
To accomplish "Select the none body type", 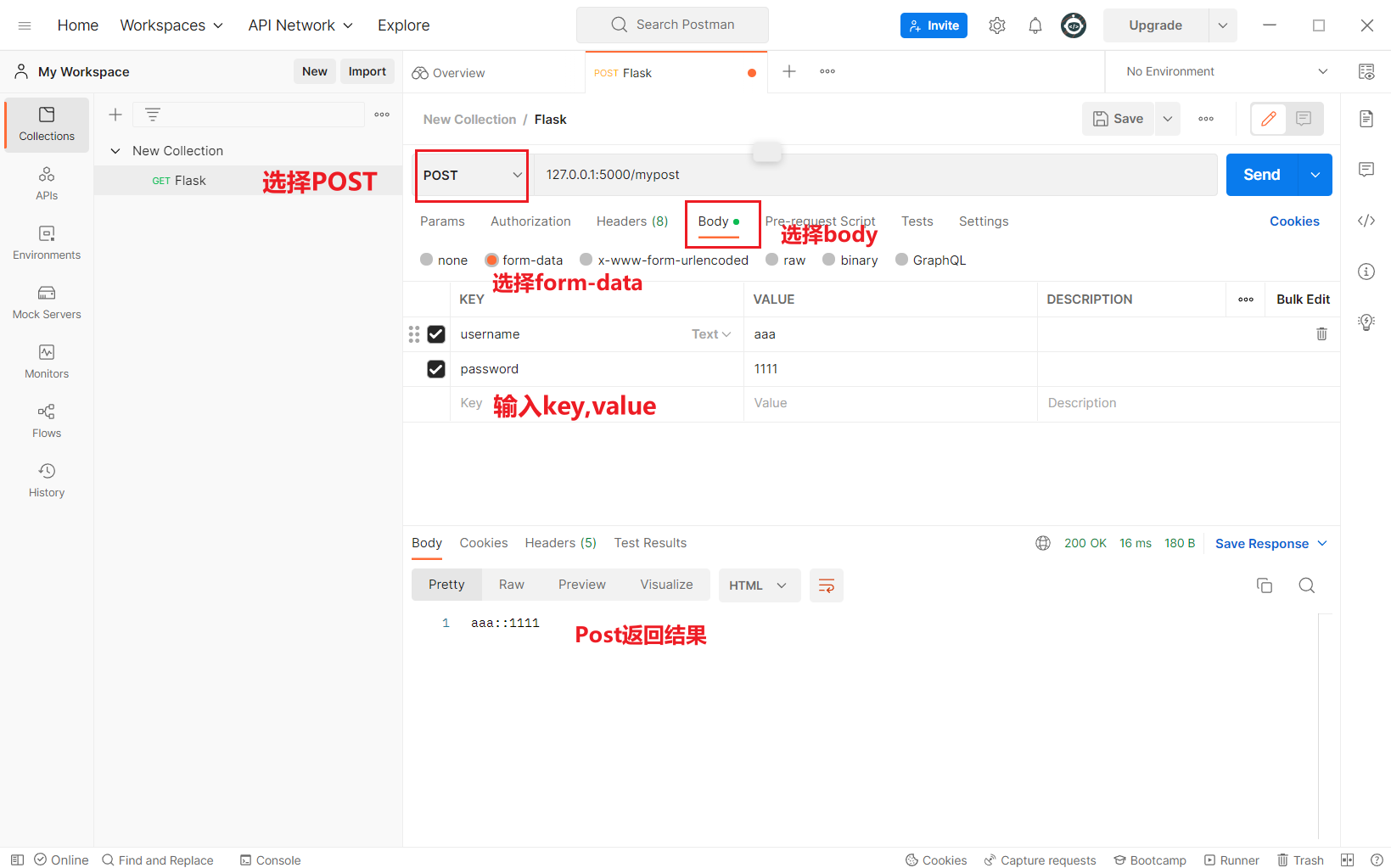I will tap(427, 260).
